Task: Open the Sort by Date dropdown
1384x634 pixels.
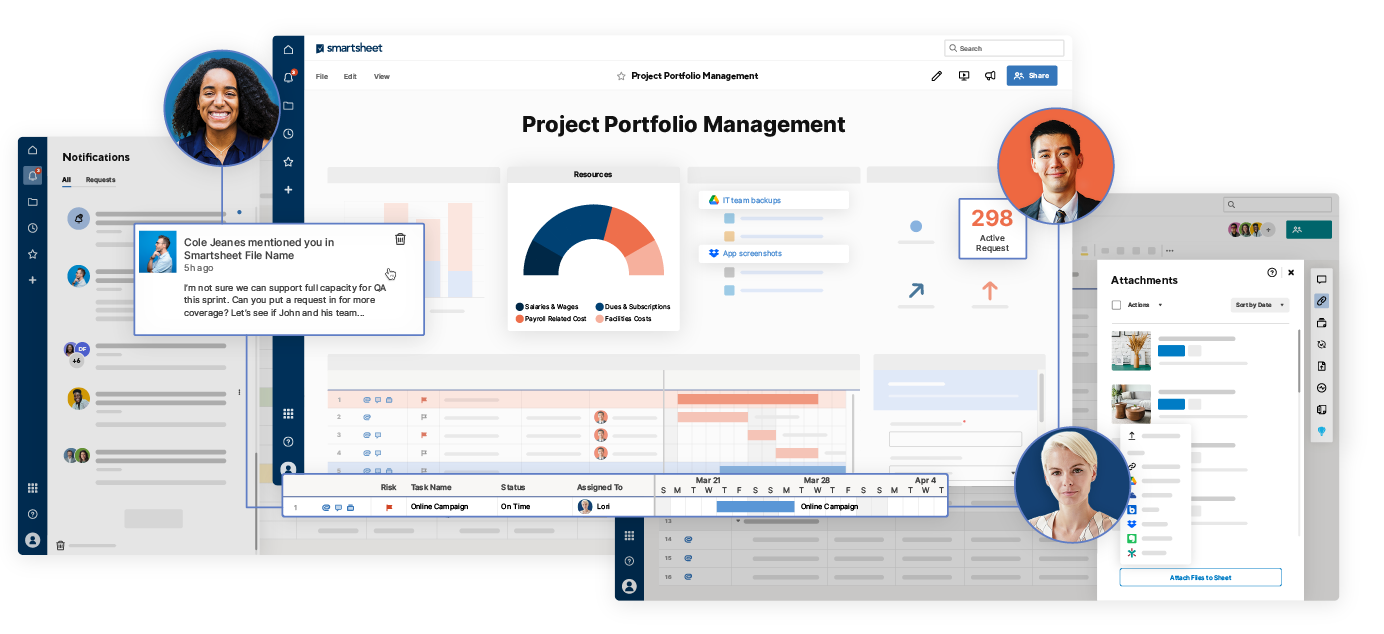Action: click(x=1258, y=305)
